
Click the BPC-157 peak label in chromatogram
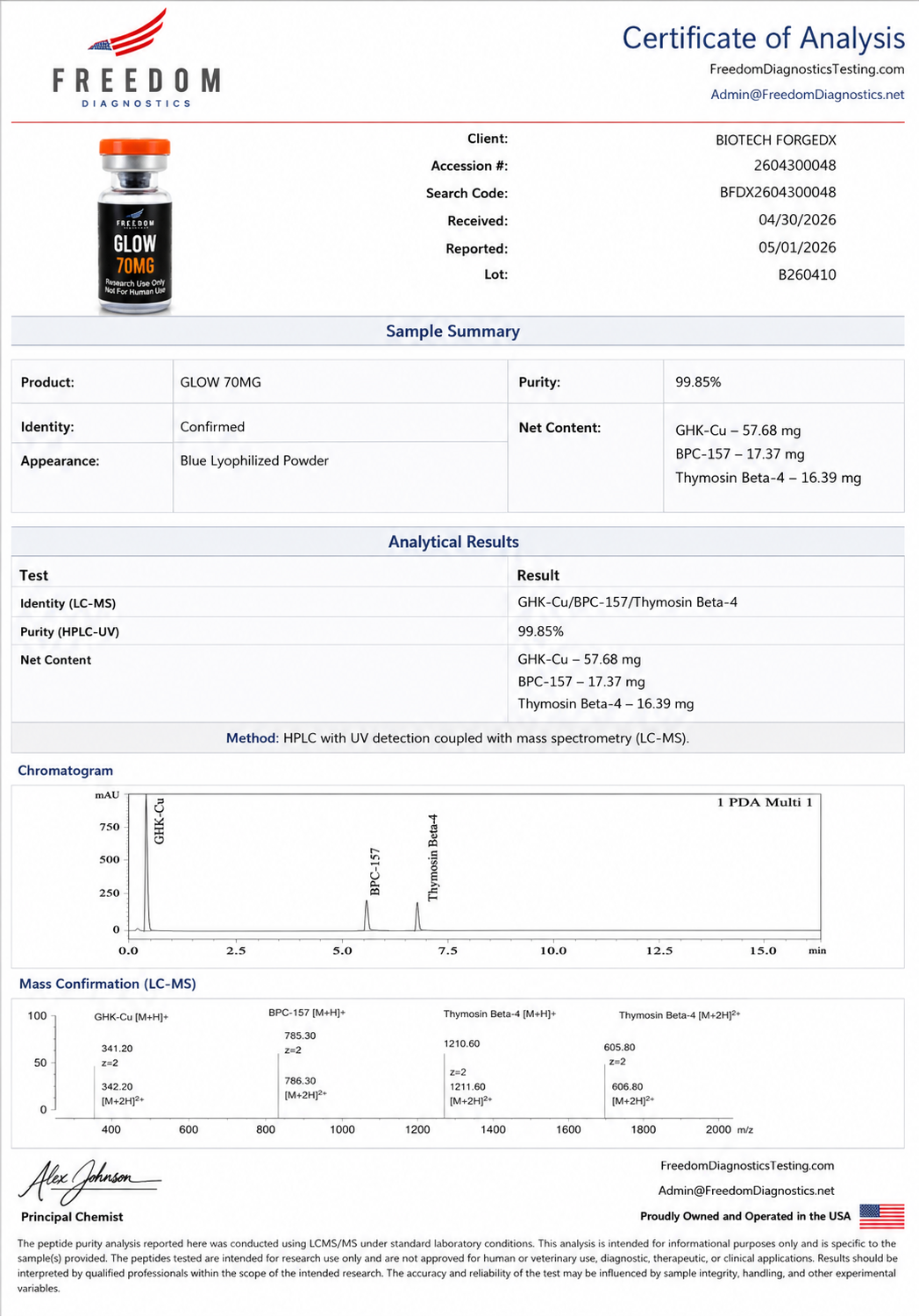pos(375,871)
